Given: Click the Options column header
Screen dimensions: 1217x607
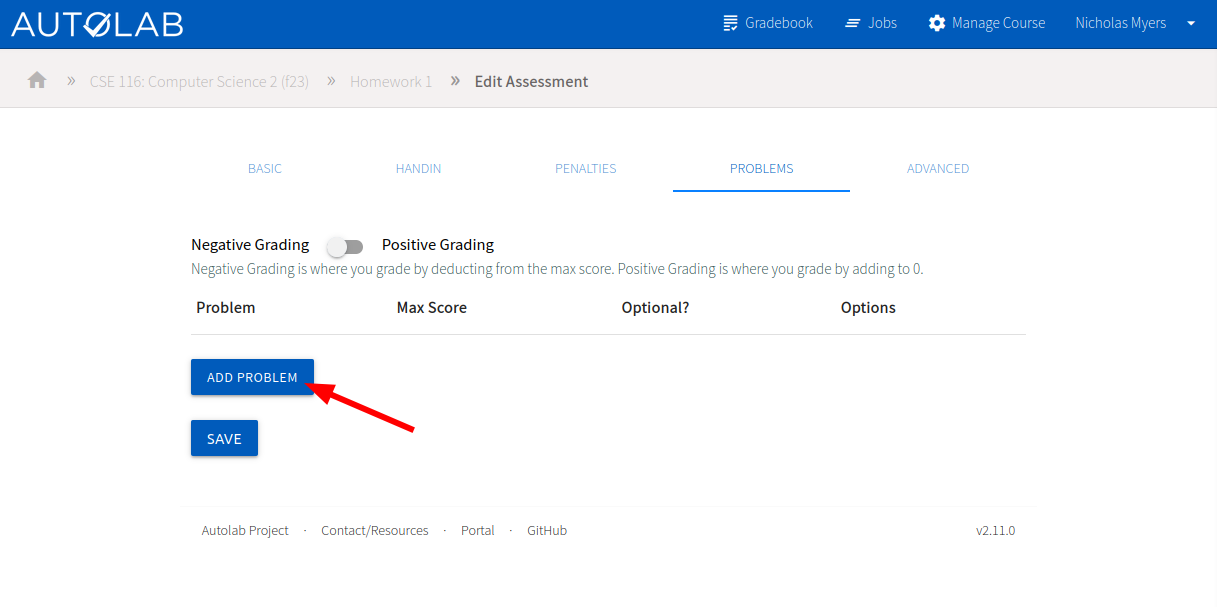Looking at the screenshot, I should point(868,307).
